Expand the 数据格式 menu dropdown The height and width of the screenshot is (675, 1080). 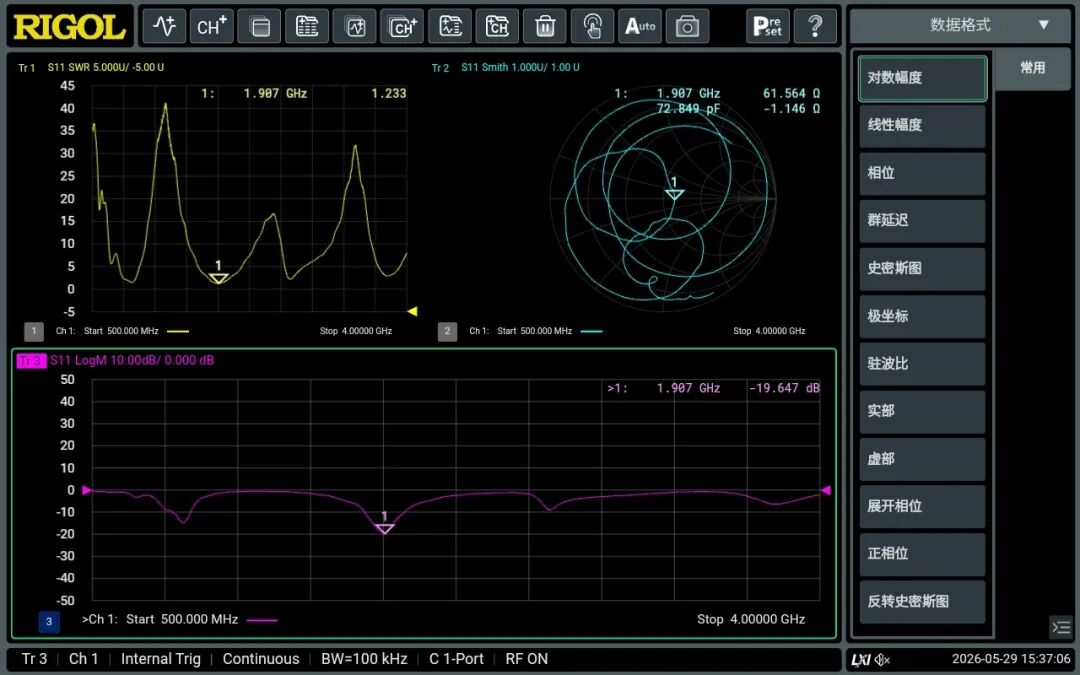pyautogui.click(x=961, y=25)
